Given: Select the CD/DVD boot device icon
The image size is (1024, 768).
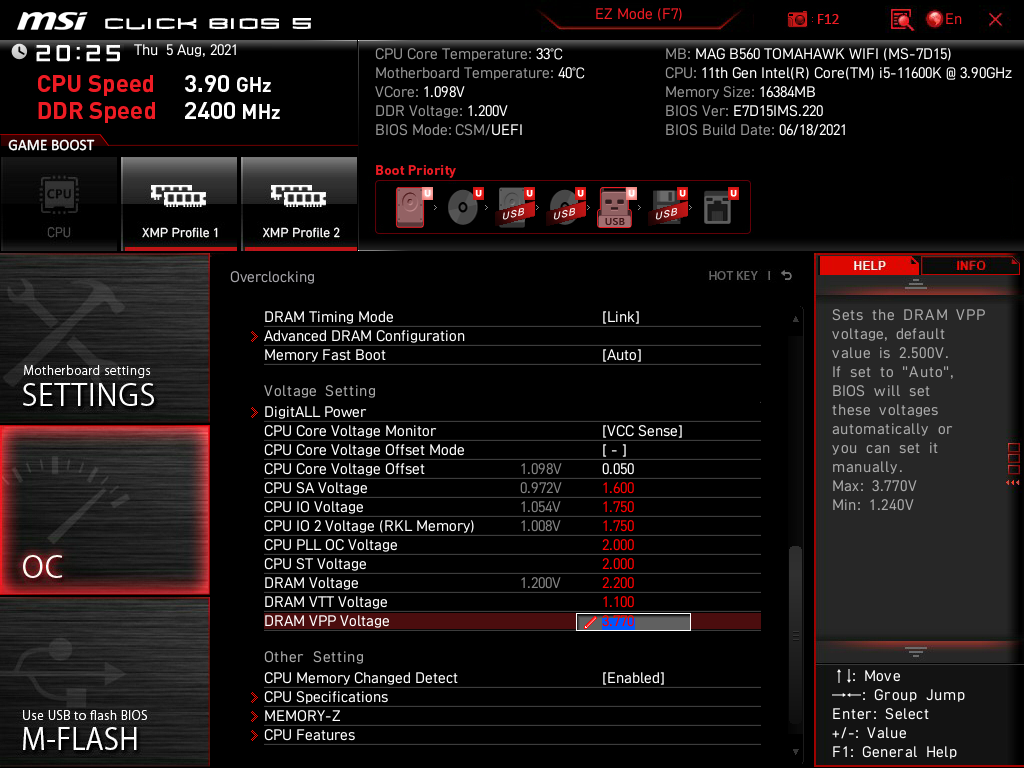Looking at the screenshot, I should pyautogui.click(x=464, y=207).
